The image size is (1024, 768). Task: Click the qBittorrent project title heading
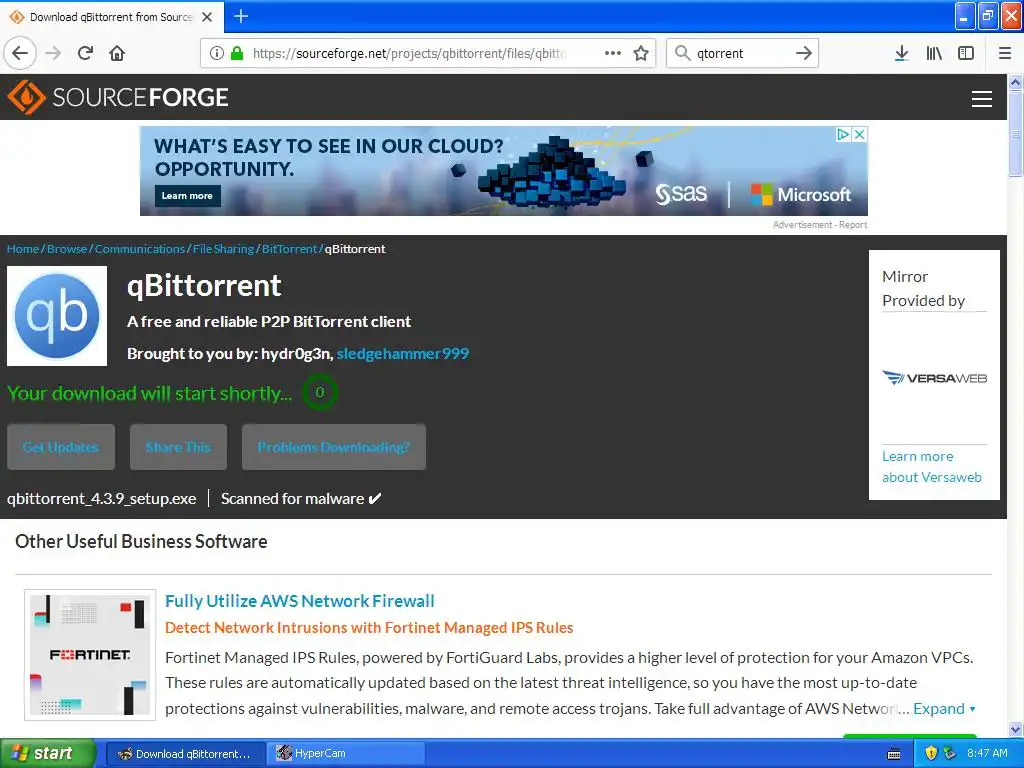point(204,286)
